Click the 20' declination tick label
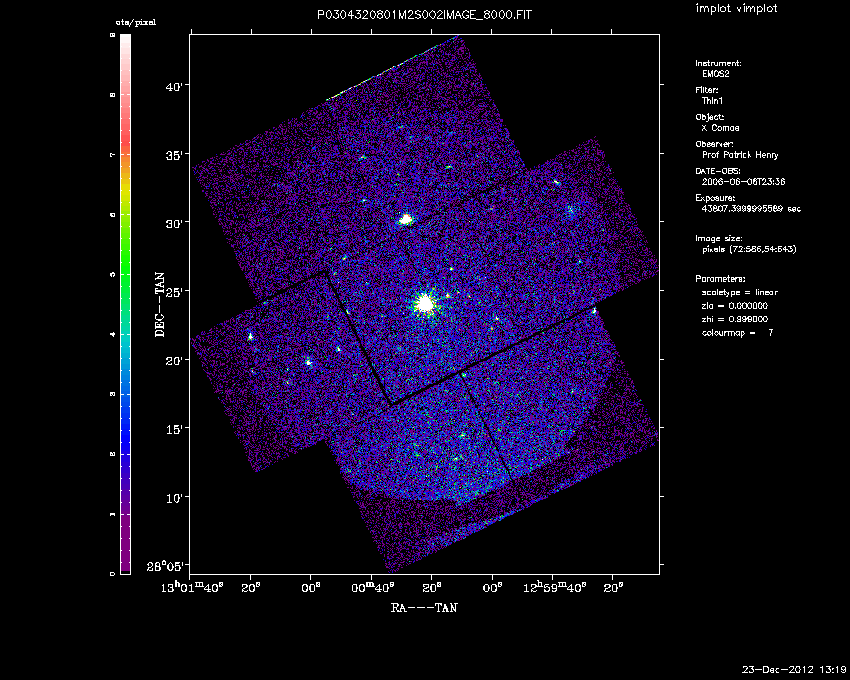Image resolution: width=850 pixels, height=680 pixels. click(x=175, y=360)
